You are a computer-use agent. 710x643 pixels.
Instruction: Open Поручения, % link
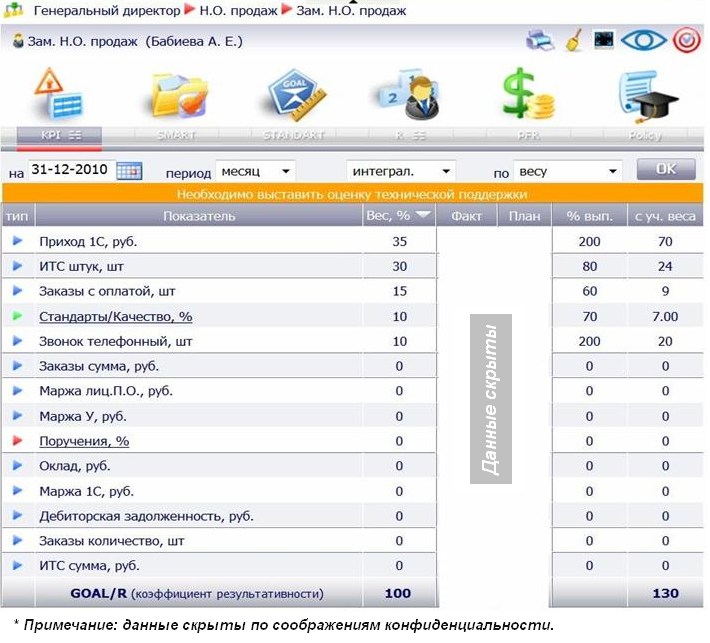pyautogui.click(x=84, y=441)
